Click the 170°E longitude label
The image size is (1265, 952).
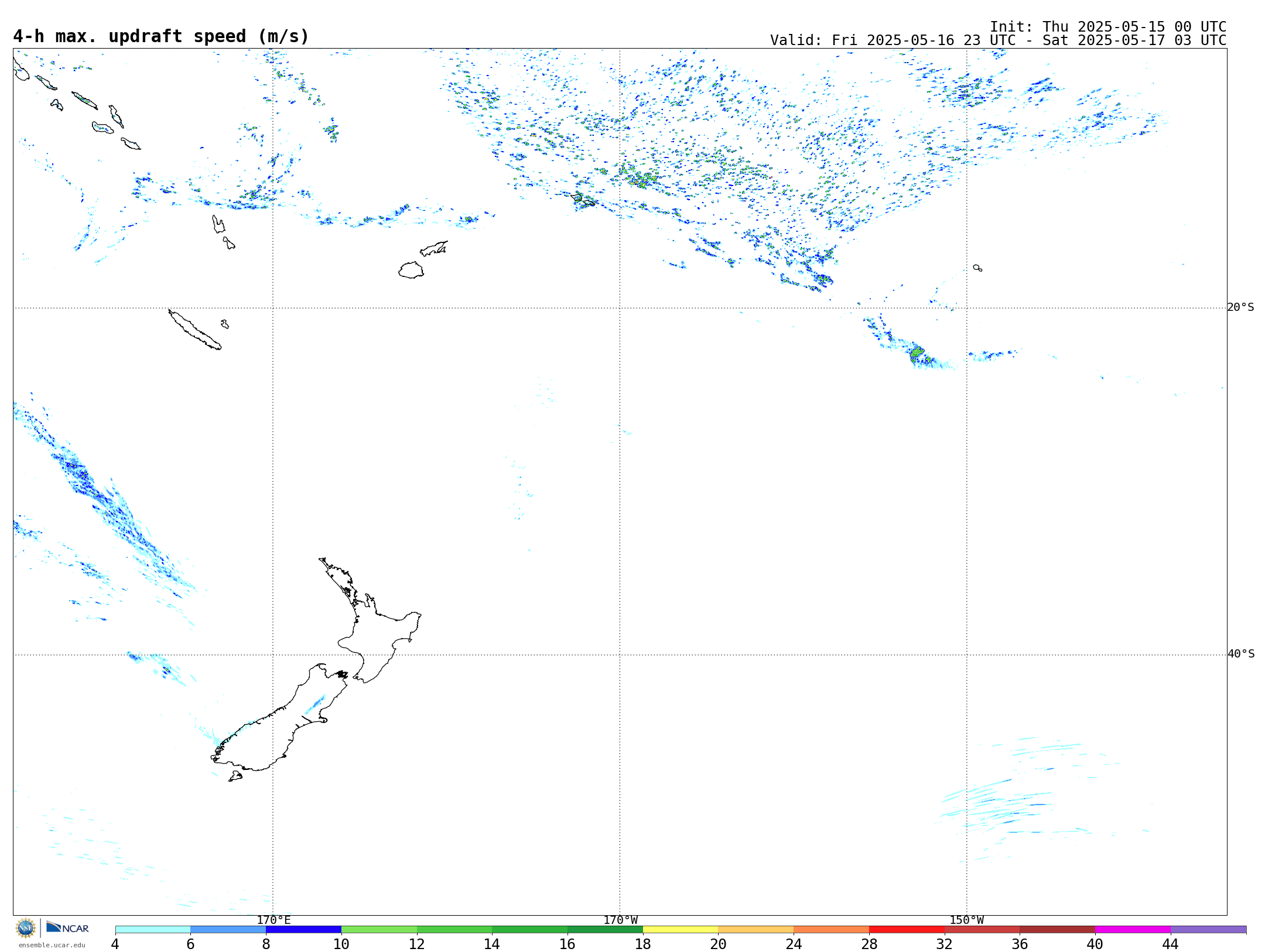click(x=273, y=920)
